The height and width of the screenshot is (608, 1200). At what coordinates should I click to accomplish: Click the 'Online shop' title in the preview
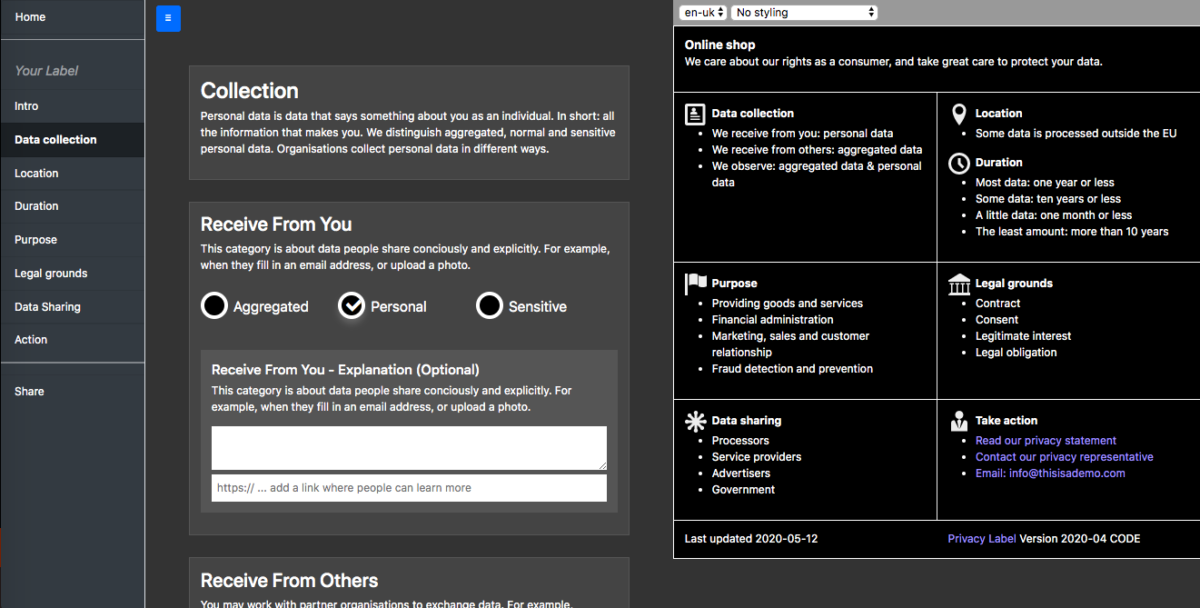click(720, 45)
